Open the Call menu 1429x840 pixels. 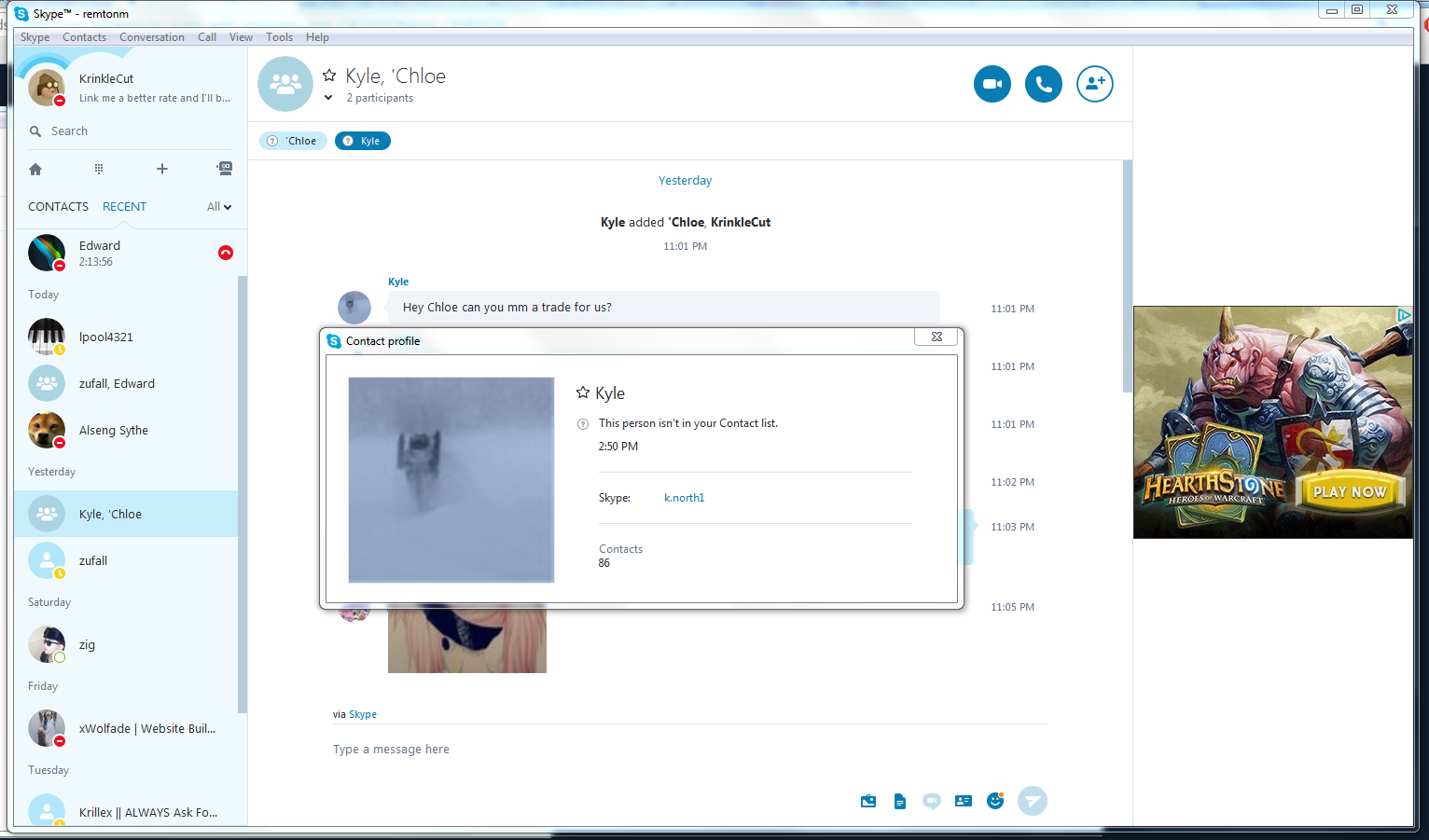coord(207,37)
